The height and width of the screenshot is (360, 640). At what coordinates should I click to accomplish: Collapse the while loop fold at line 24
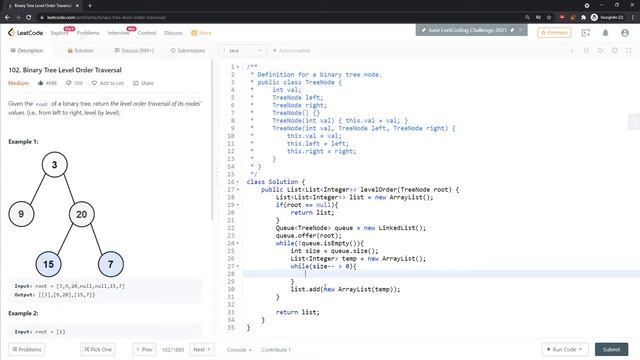click(238, 243)
